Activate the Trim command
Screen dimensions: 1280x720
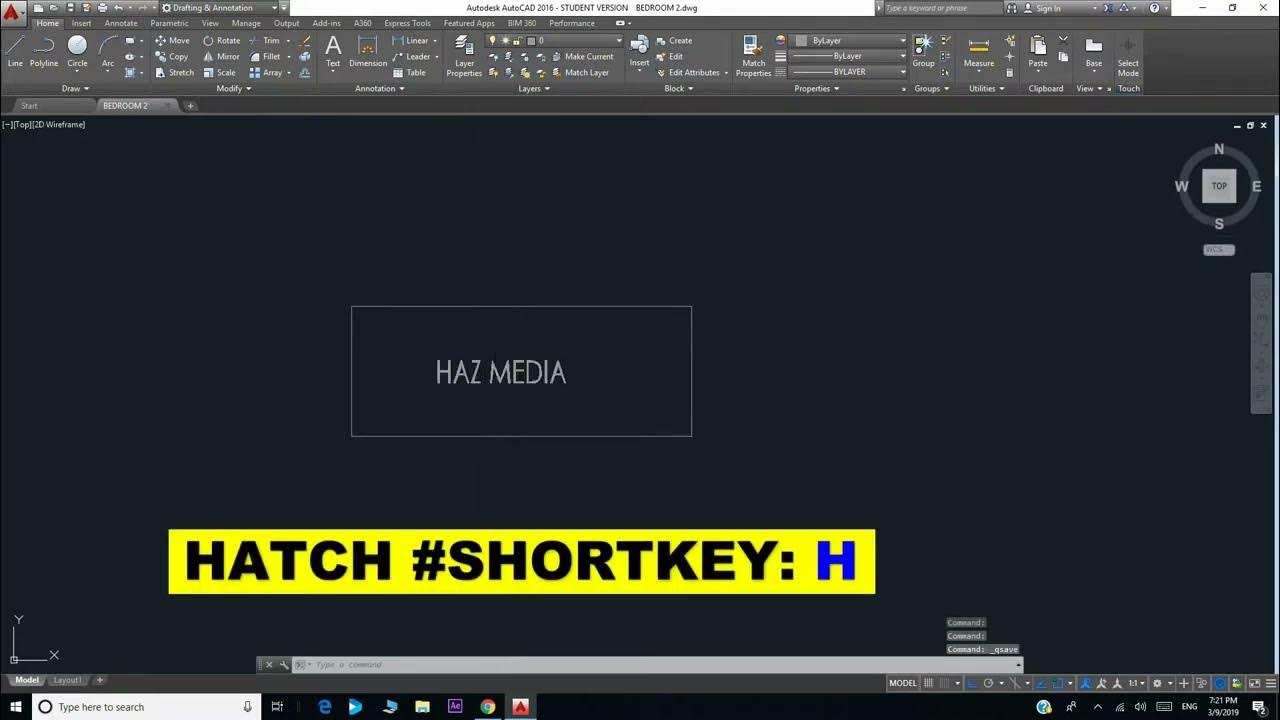pos(265,41)
